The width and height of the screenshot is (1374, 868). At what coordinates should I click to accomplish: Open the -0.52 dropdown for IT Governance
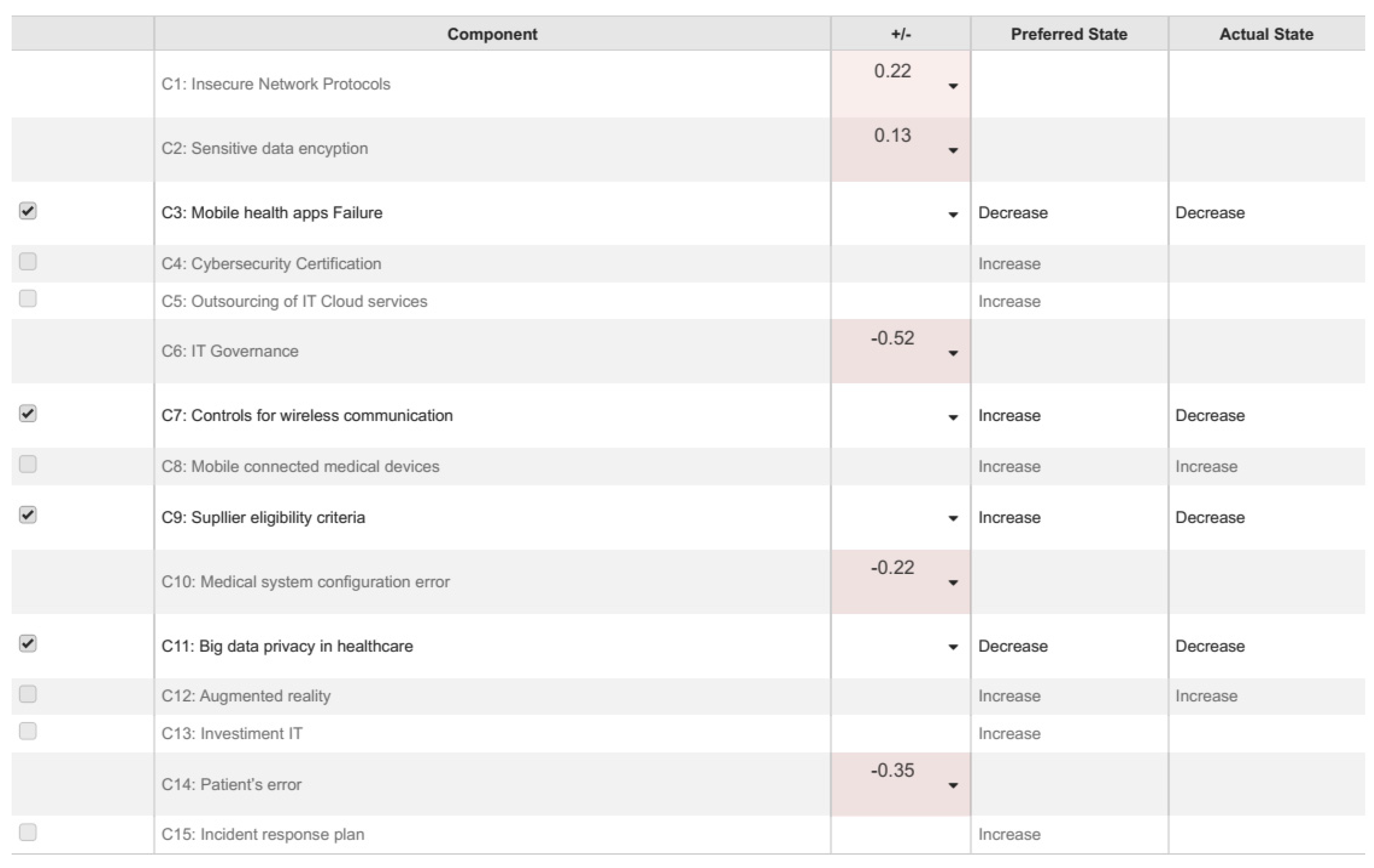952,353
